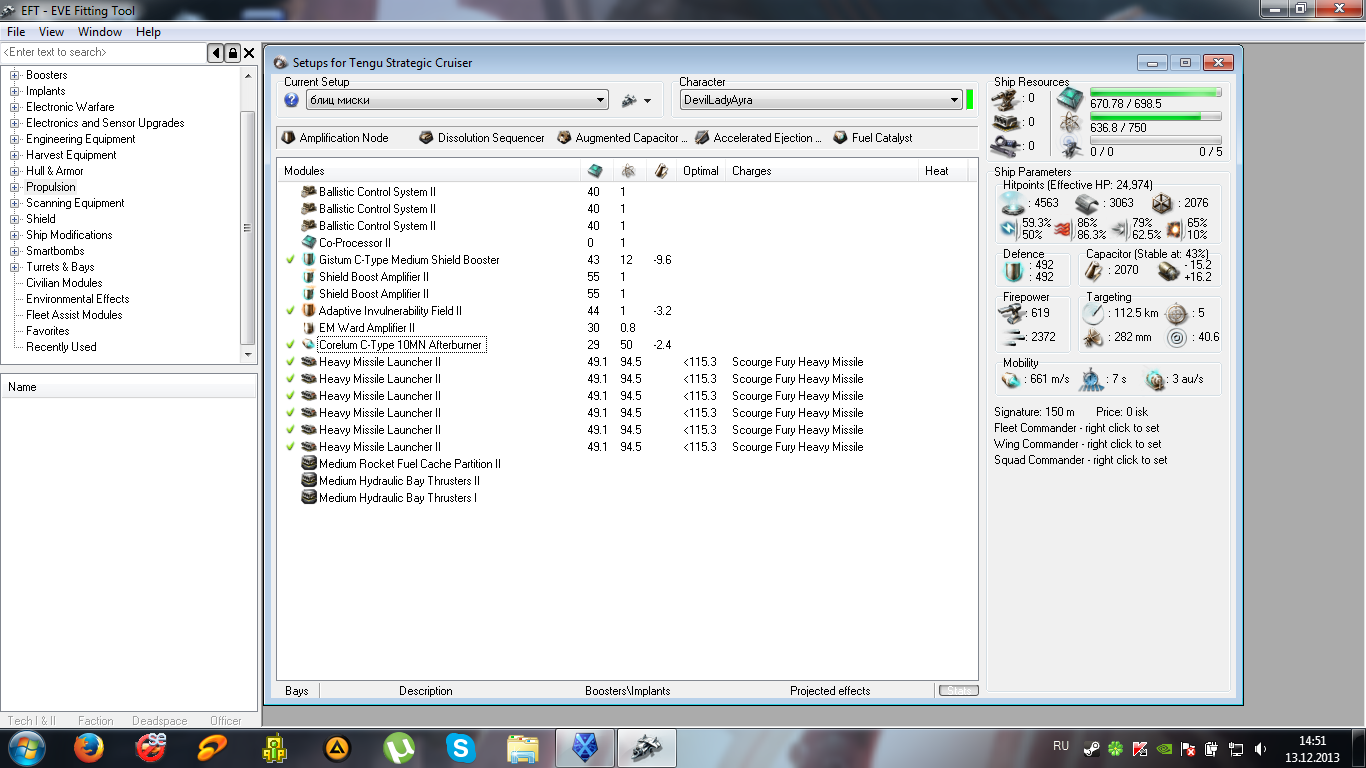Viewport: 1366px width, 768px height.
Task: Expand the Ship Modifications tree node
Action: point(15,235)
